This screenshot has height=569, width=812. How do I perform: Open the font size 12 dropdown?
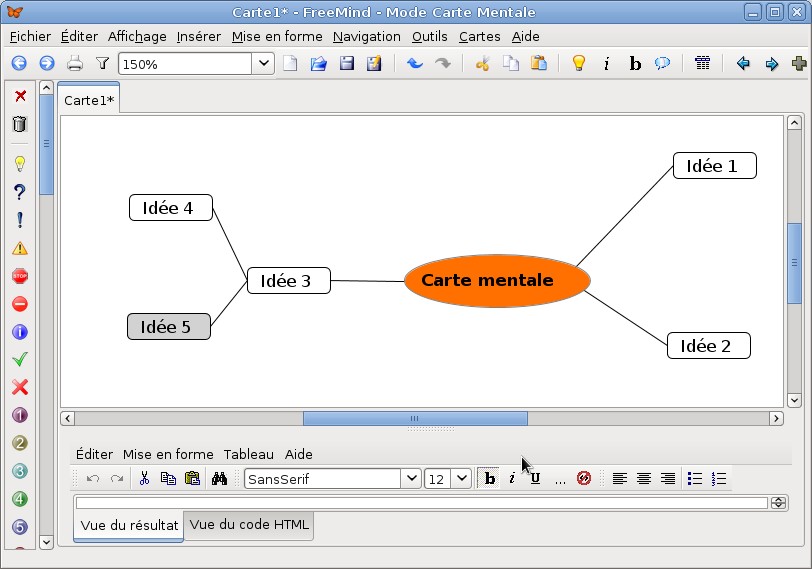point(461,479)
